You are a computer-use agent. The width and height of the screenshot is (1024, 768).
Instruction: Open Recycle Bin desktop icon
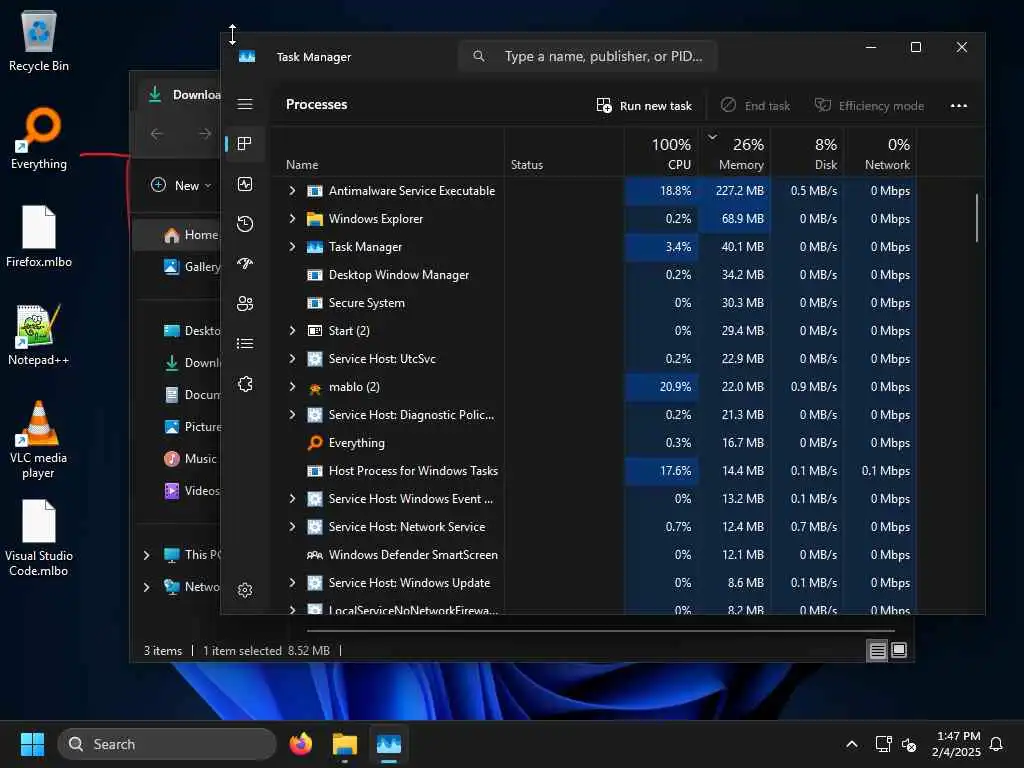[x=39, y=41]
